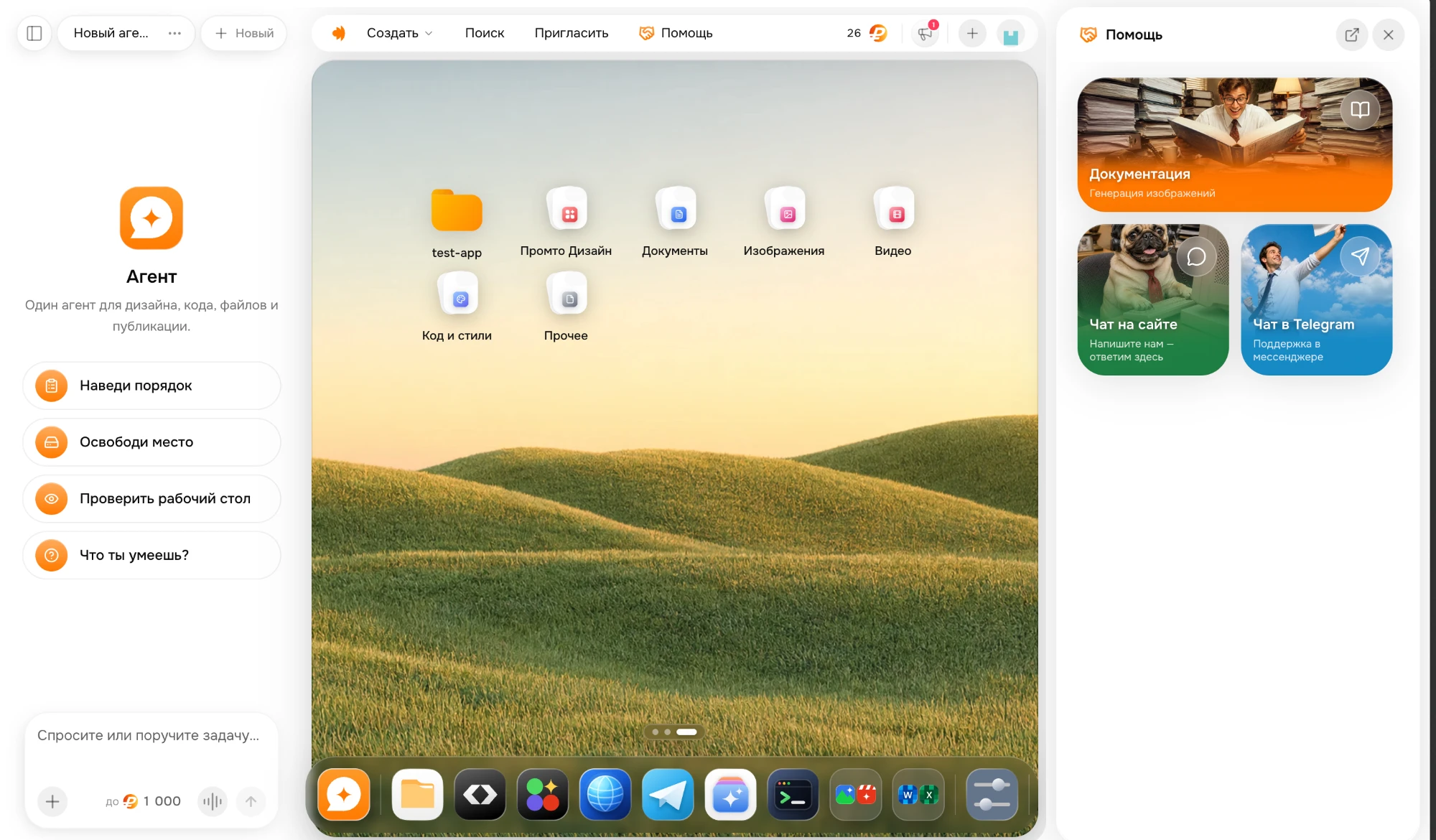Start voice input with the waveform icon
This screenshot has width=1436, height=840.
(x=213, y=801)
